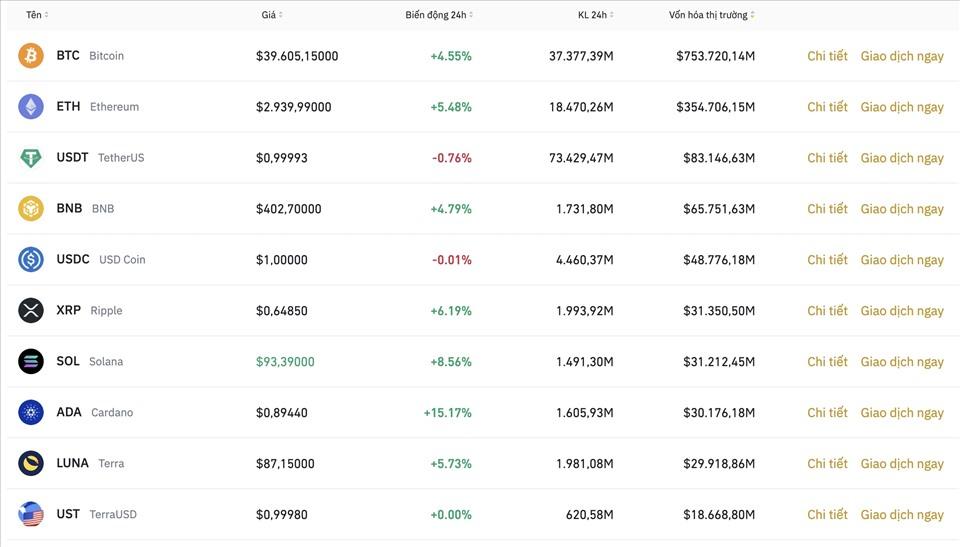Sort by Biến động 24h header

pos(438,15)
